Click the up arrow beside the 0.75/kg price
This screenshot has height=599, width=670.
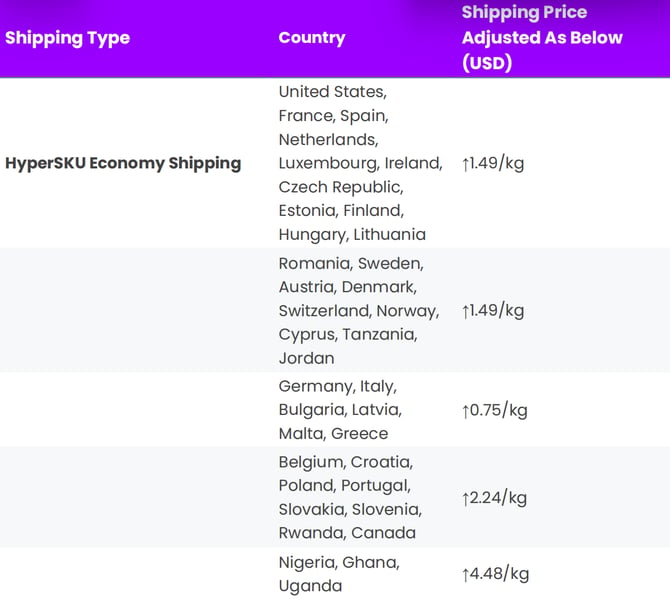[x=466, y=410]
